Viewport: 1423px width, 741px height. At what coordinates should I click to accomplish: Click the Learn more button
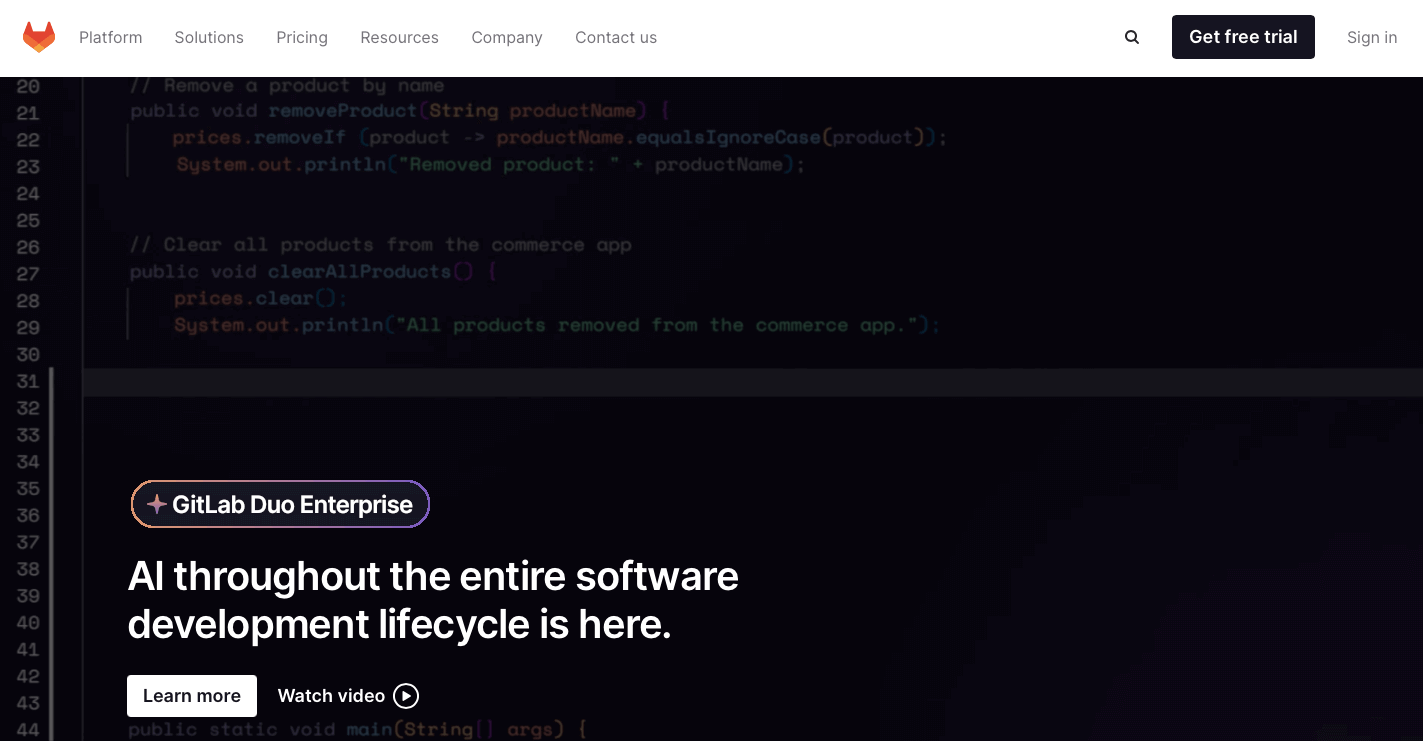(x=192, y=696)
